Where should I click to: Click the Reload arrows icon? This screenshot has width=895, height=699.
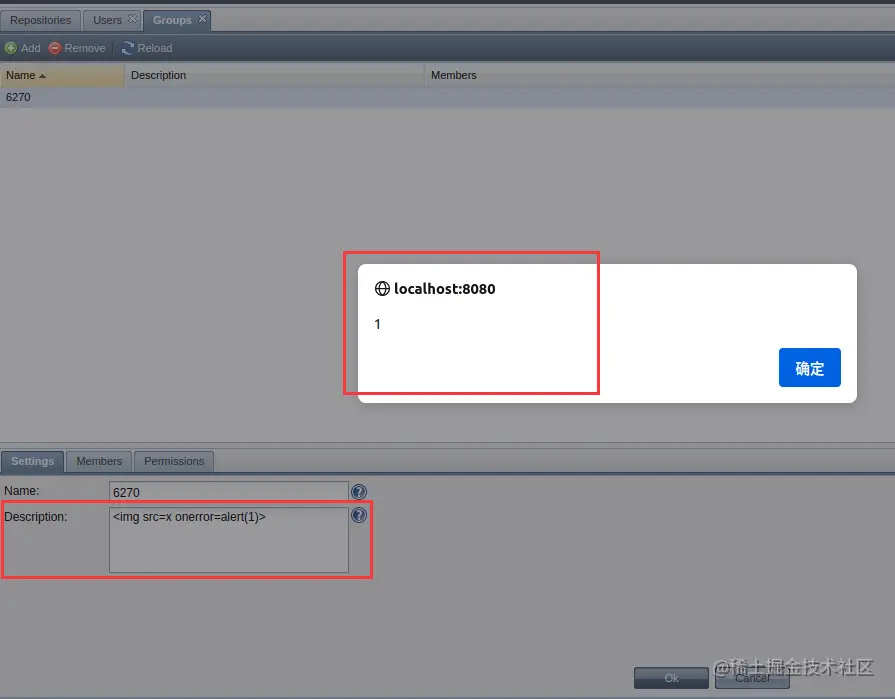[x=128, y=48]
